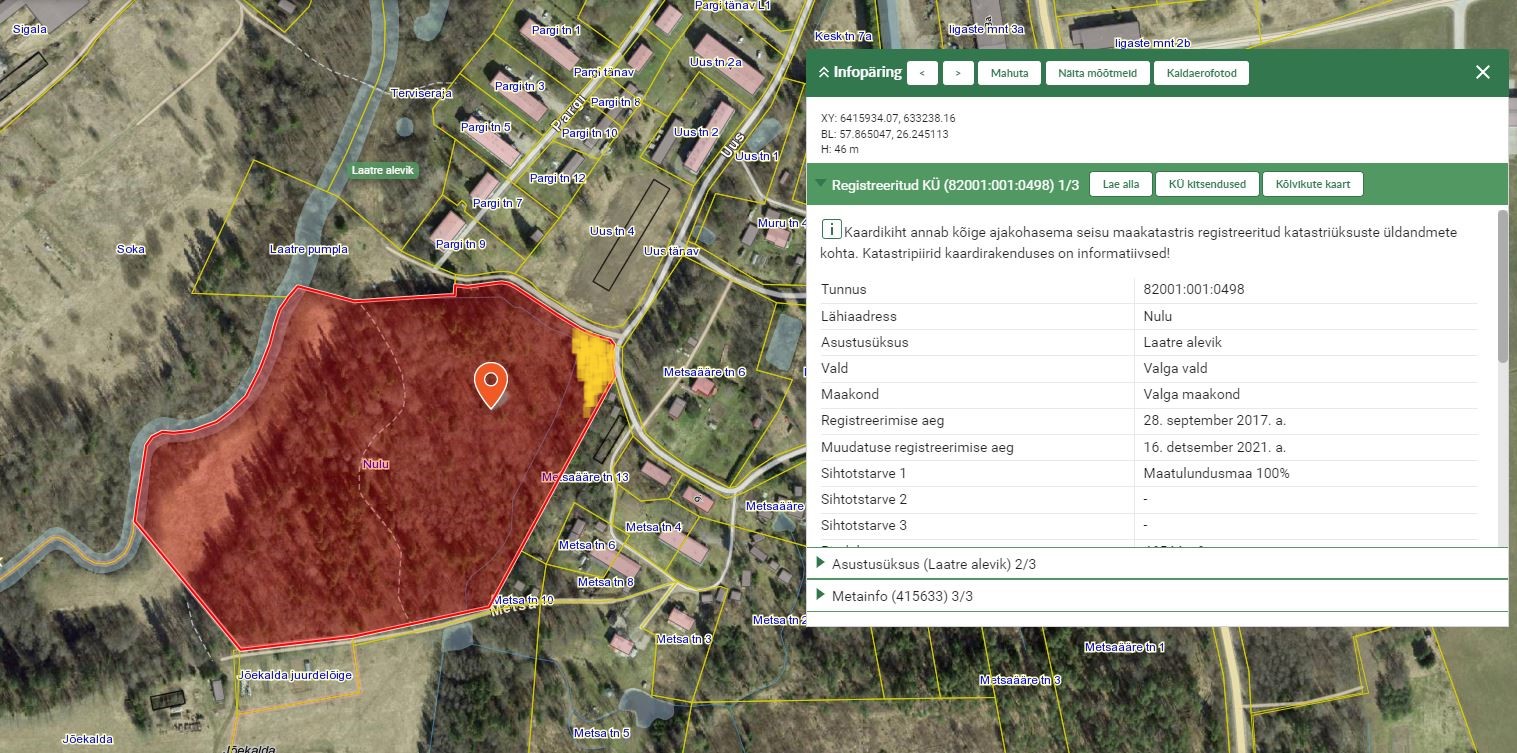Download data with Lae alla
This screenshot has width=1517, height=753.
coord(1120,184)
